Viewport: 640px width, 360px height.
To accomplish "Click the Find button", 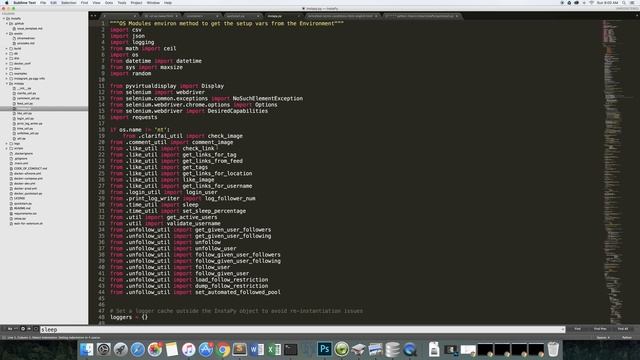I will pyautogui.click(x=578, y=329).
